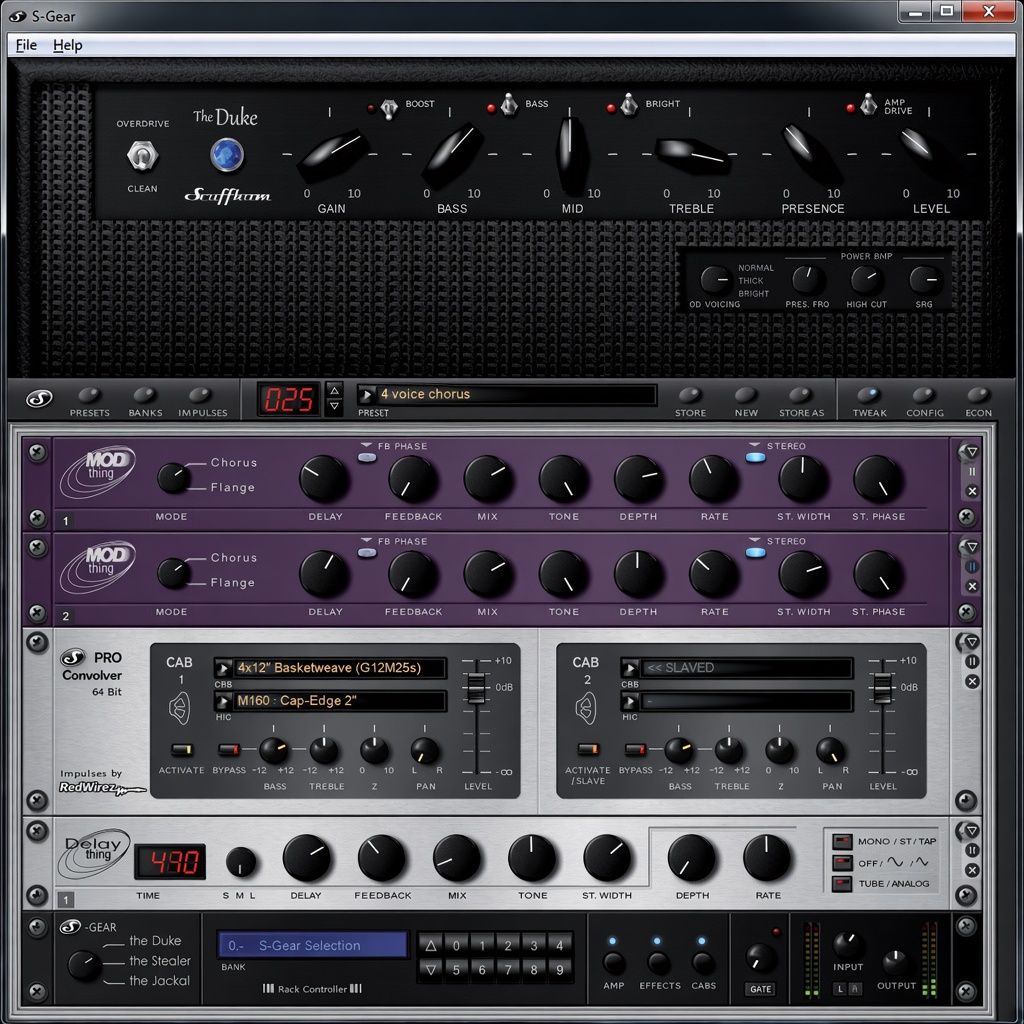
Task: Expand the Mod Thing 2 module menu triangle
Action: point(972,547)
